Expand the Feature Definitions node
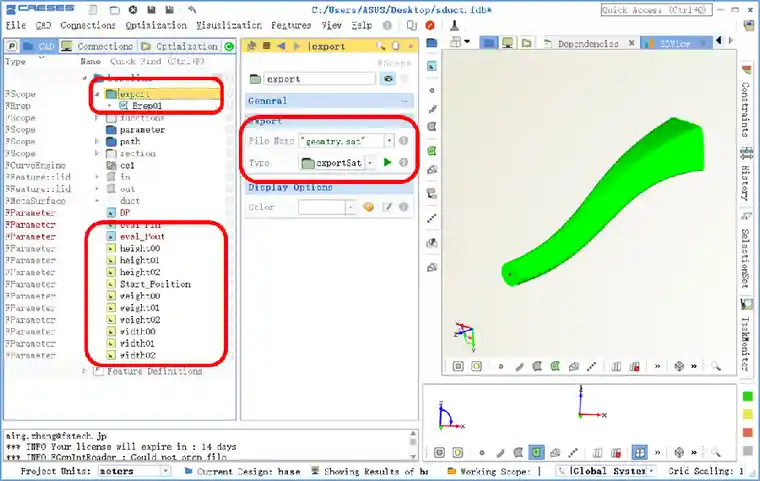 tap(84, 371)
